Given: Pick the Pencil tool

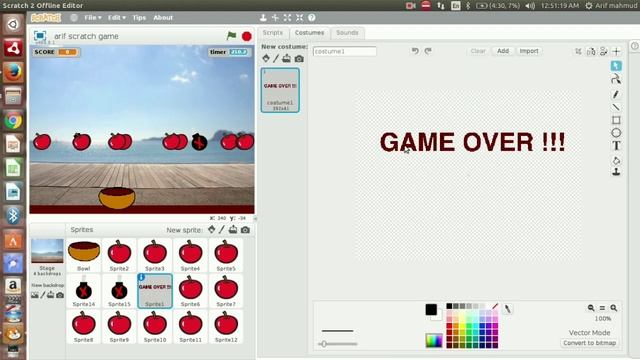Looking at the screenshot, I should pyautogui.click(x=616, y=94).
